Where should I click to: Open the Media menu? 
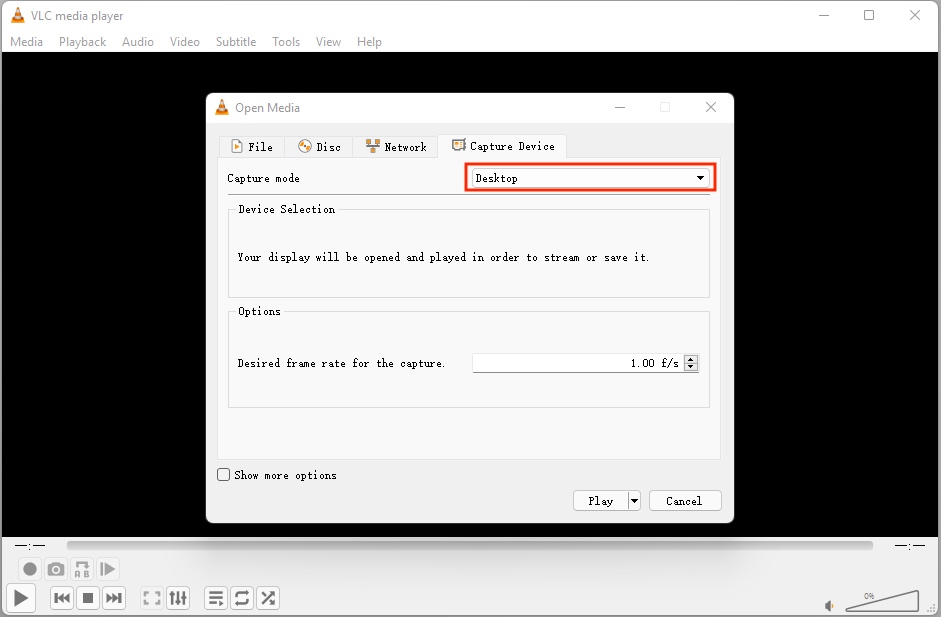point(26,42)
